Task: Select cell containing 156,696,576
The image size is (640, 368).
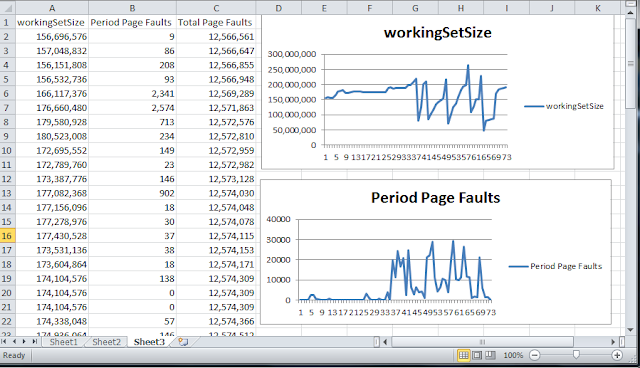Action: point(52,36)
